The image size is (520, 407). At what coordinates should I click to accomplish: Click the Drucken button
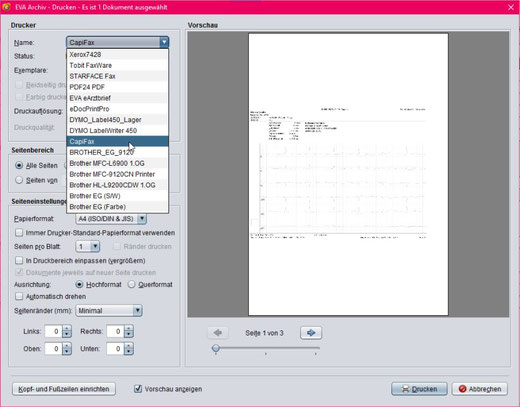pos(419,389)
